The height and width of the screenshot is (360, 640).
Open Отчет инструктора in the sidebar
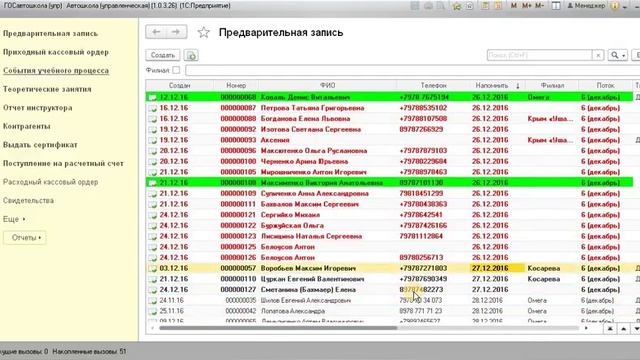(38, 108)
